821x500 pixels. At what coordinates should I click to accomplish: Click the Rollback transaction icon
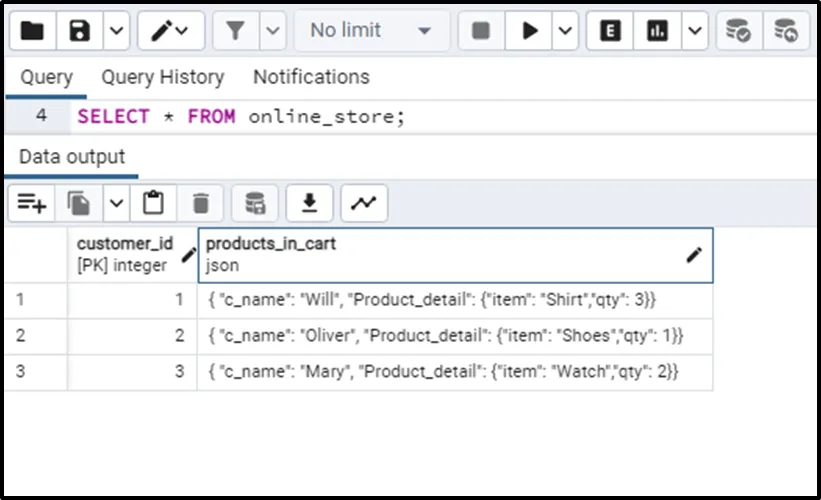tap(786, 31)
